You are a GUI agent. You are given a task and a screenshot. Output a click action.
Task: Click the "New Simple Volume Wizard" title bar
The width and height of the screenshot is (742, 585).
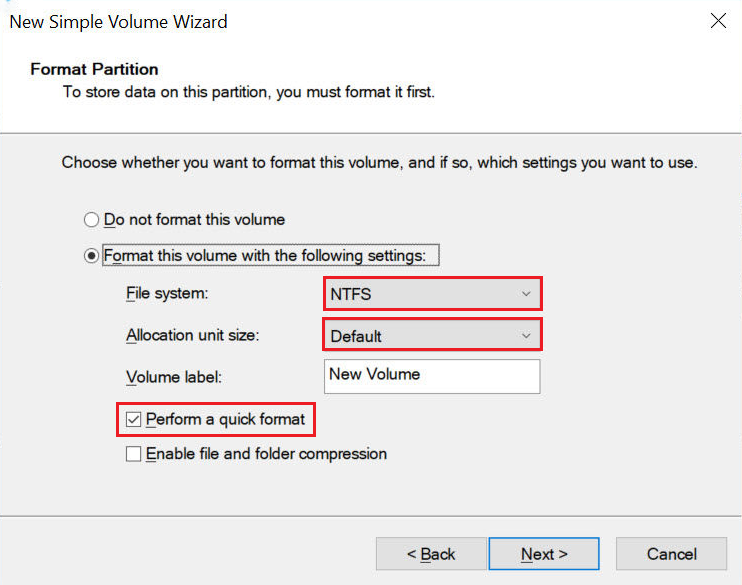(x=118, y=21)
